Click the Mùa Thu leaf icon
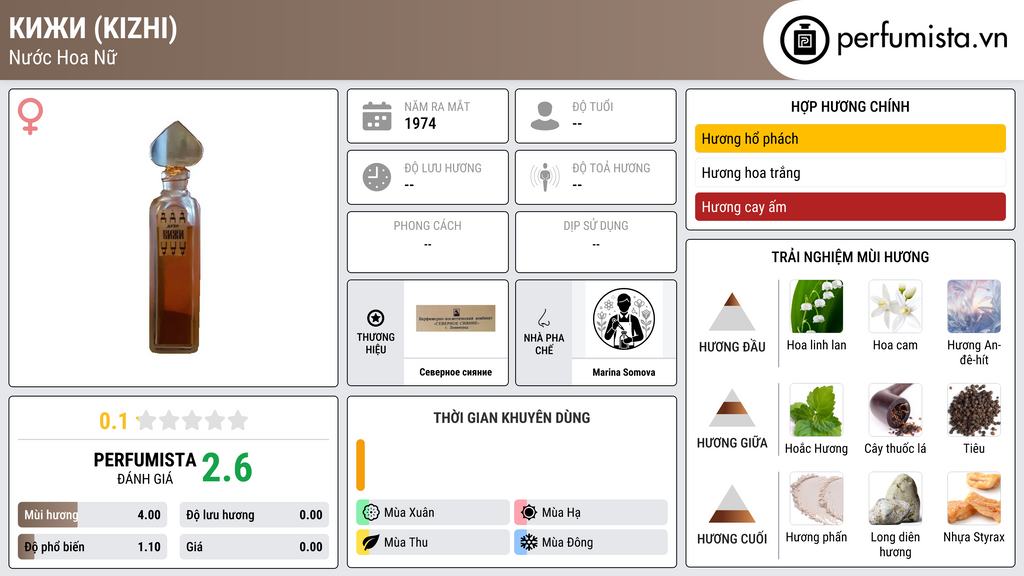Viewport: 1024px width, 576px height. click(x=371, y=542)
